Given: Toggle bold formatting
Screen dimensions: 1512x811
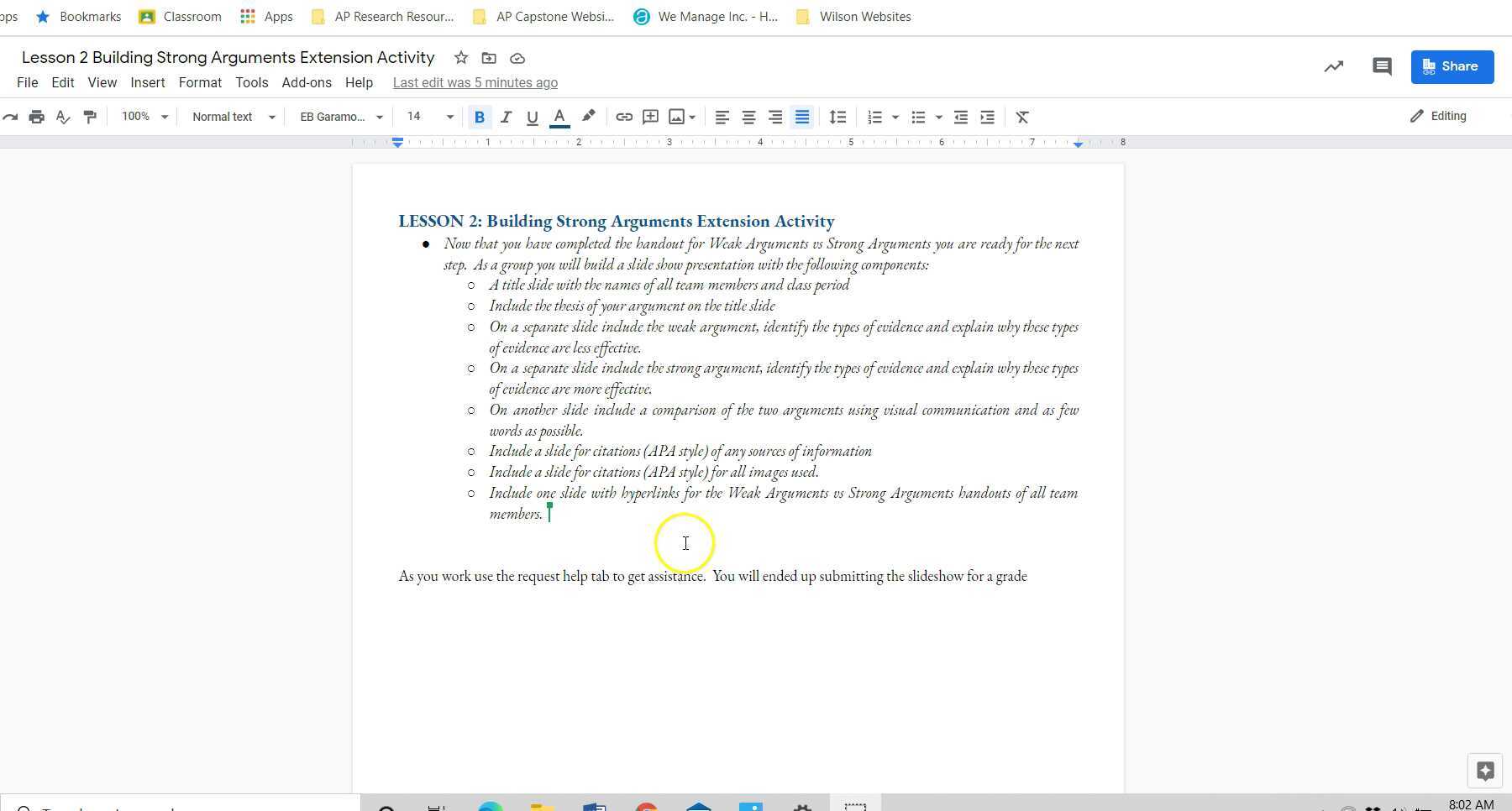Looking at the screenshot, I should 480,117.
